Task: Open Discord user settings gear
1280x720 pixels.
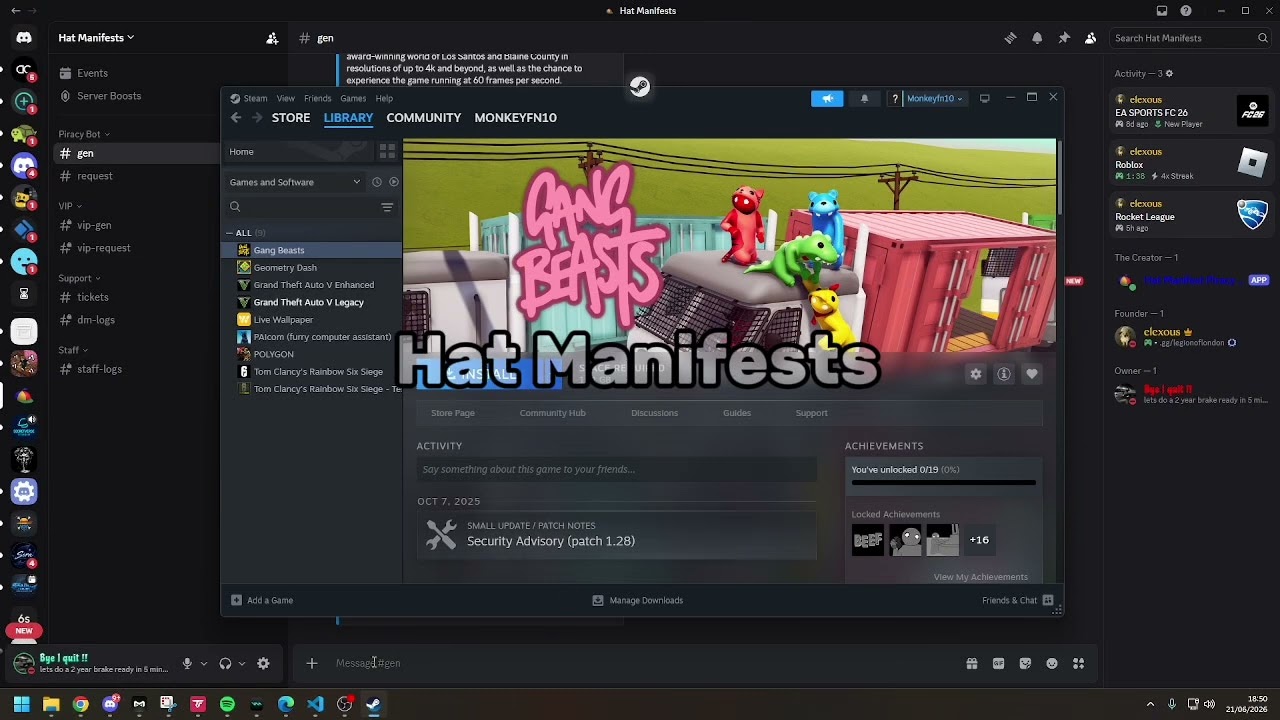Action: point(263,663)
